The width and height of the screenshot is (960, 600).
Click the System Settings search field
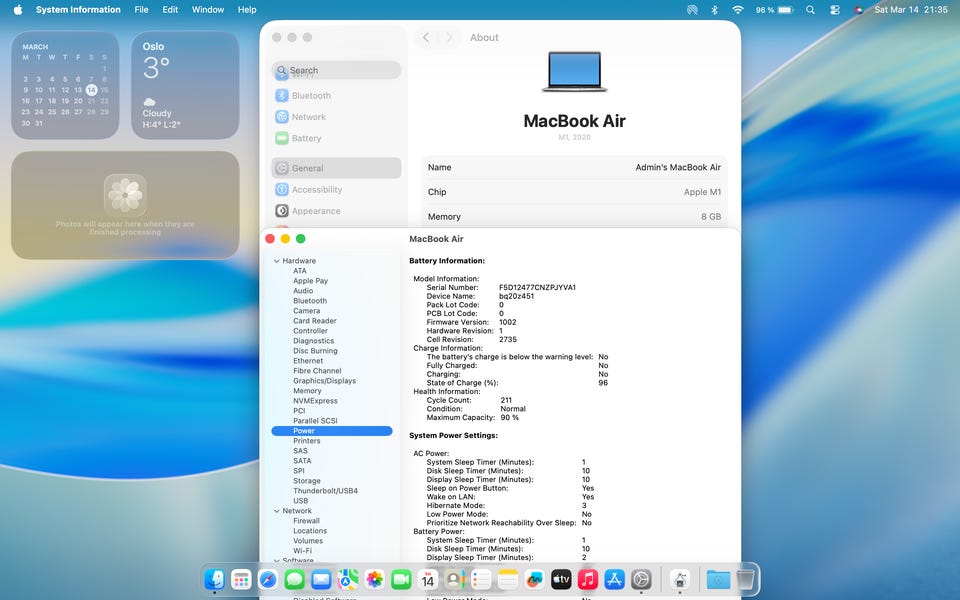(336, 70)
